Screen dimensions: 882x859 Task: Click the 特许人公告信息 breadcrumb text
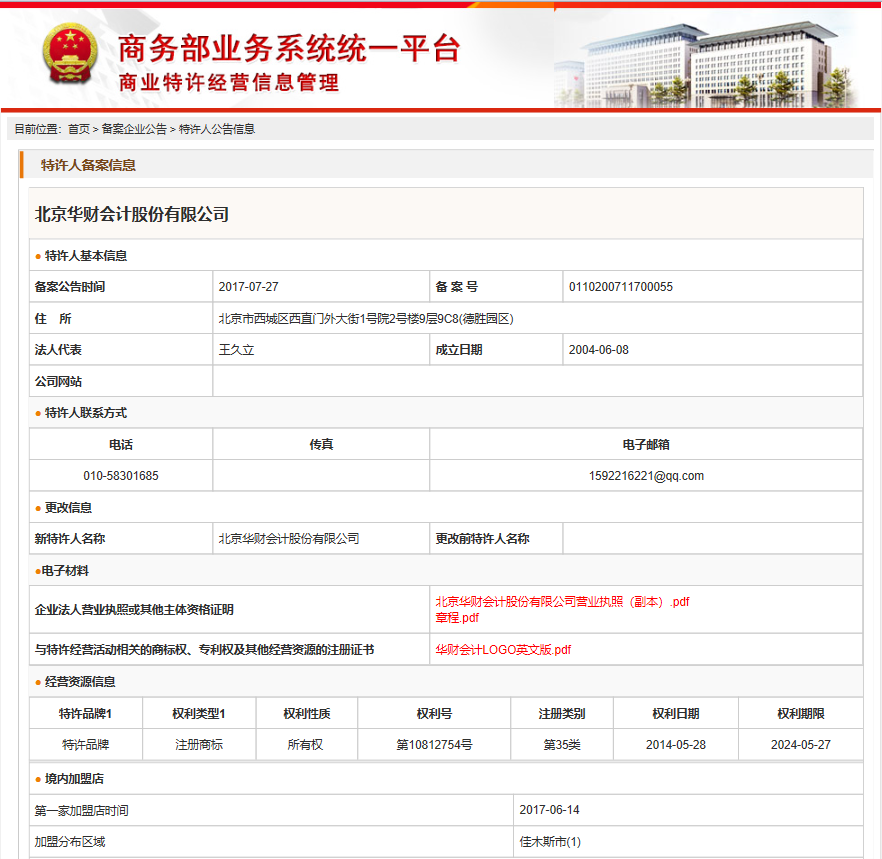click(x=217, y=129)
